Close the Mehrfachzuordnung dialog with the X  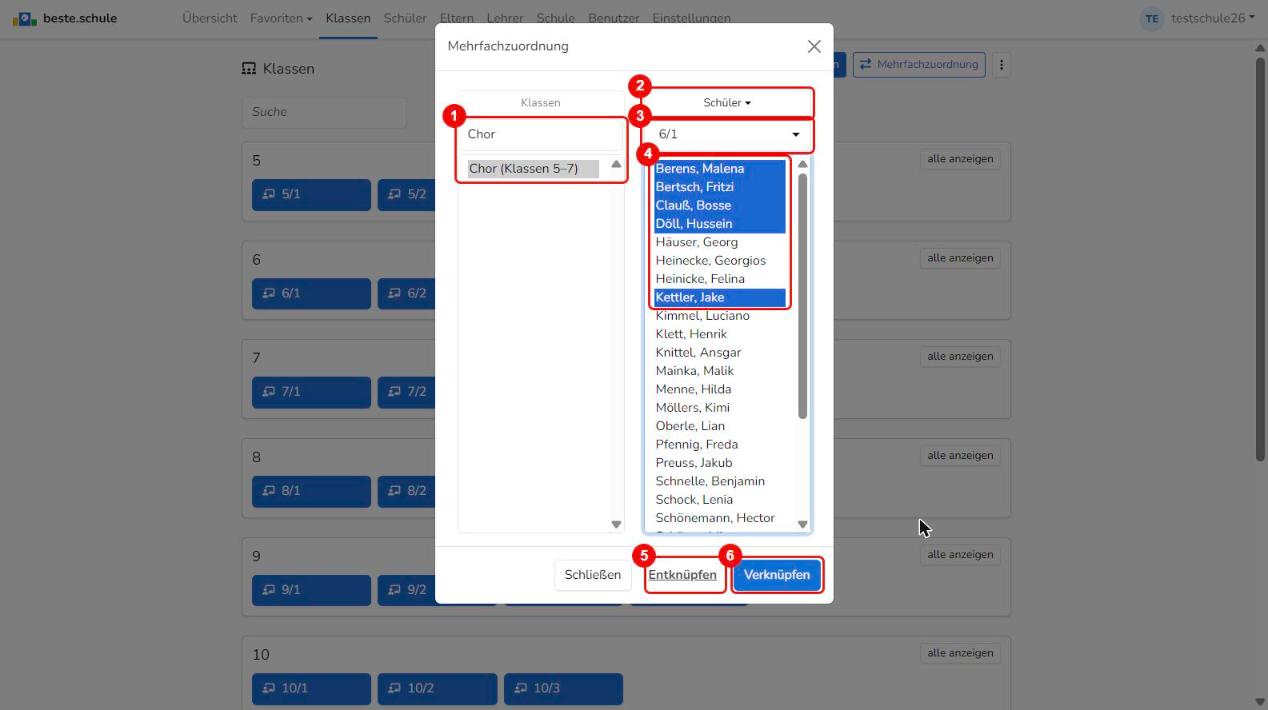814,47
